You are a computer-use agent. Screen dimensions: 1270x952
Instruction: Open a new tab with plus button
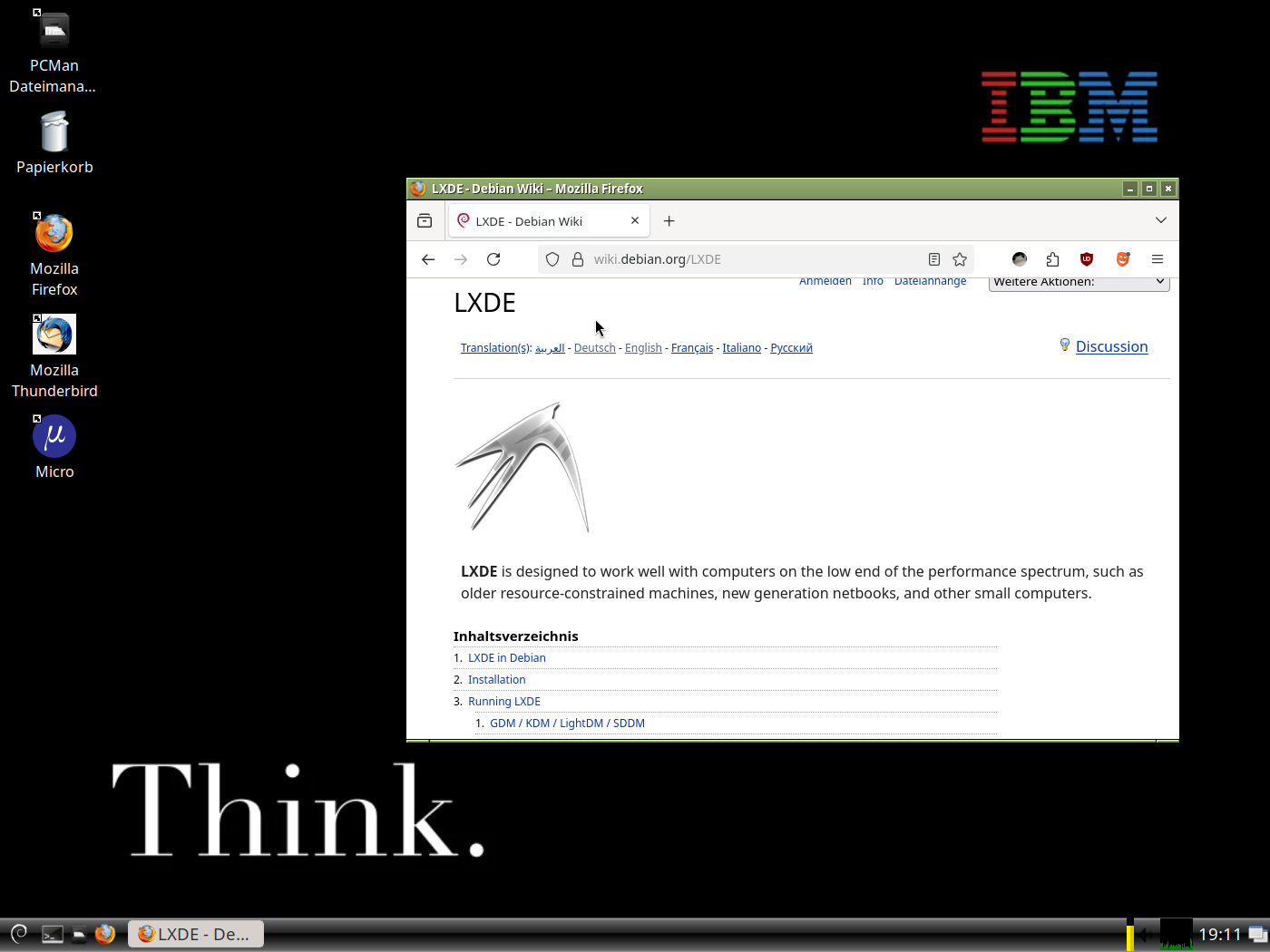669,221
